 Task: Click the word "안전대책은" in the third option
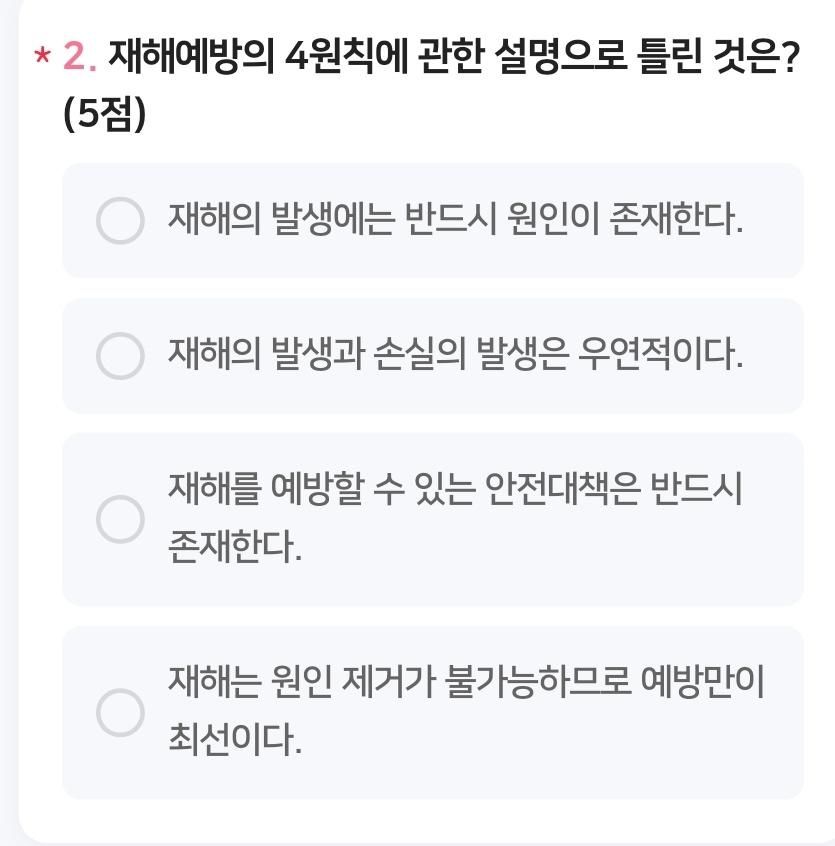tap(562, 490)
